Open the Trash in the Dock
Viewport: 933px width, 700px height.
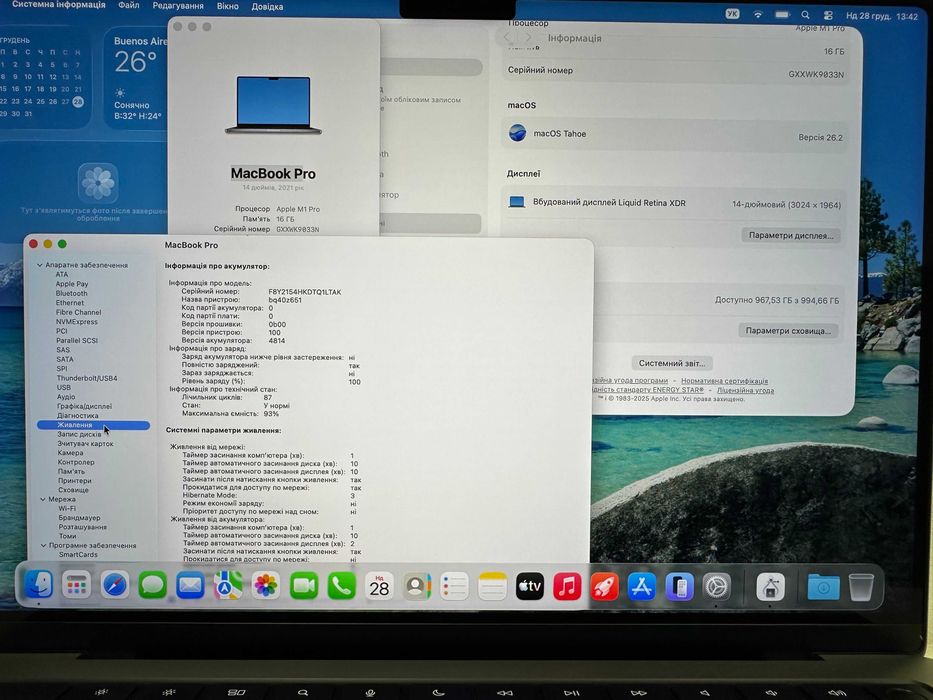tap(861, 586)
